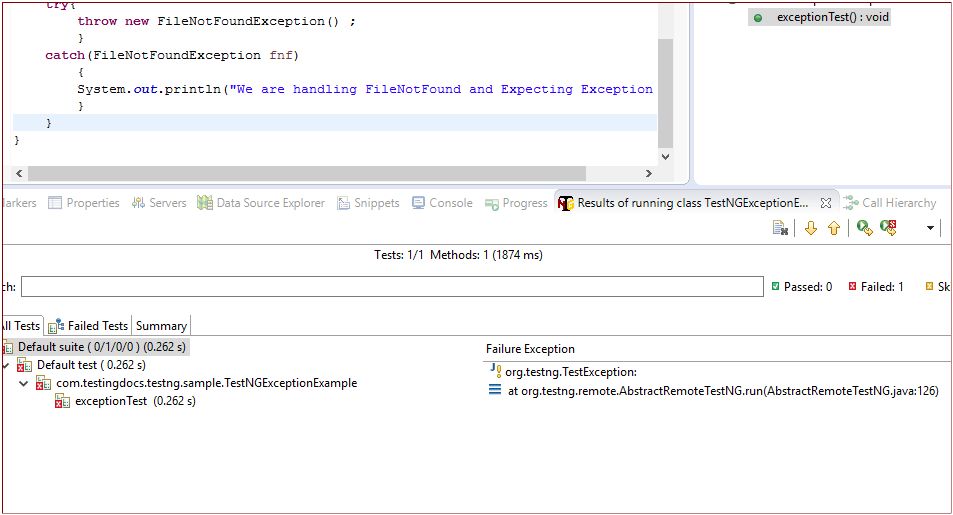The height and width of the screenshot is (515, 953).
Task: Click the green dot beside exceptionTest()
Action: tap(758, 18)
